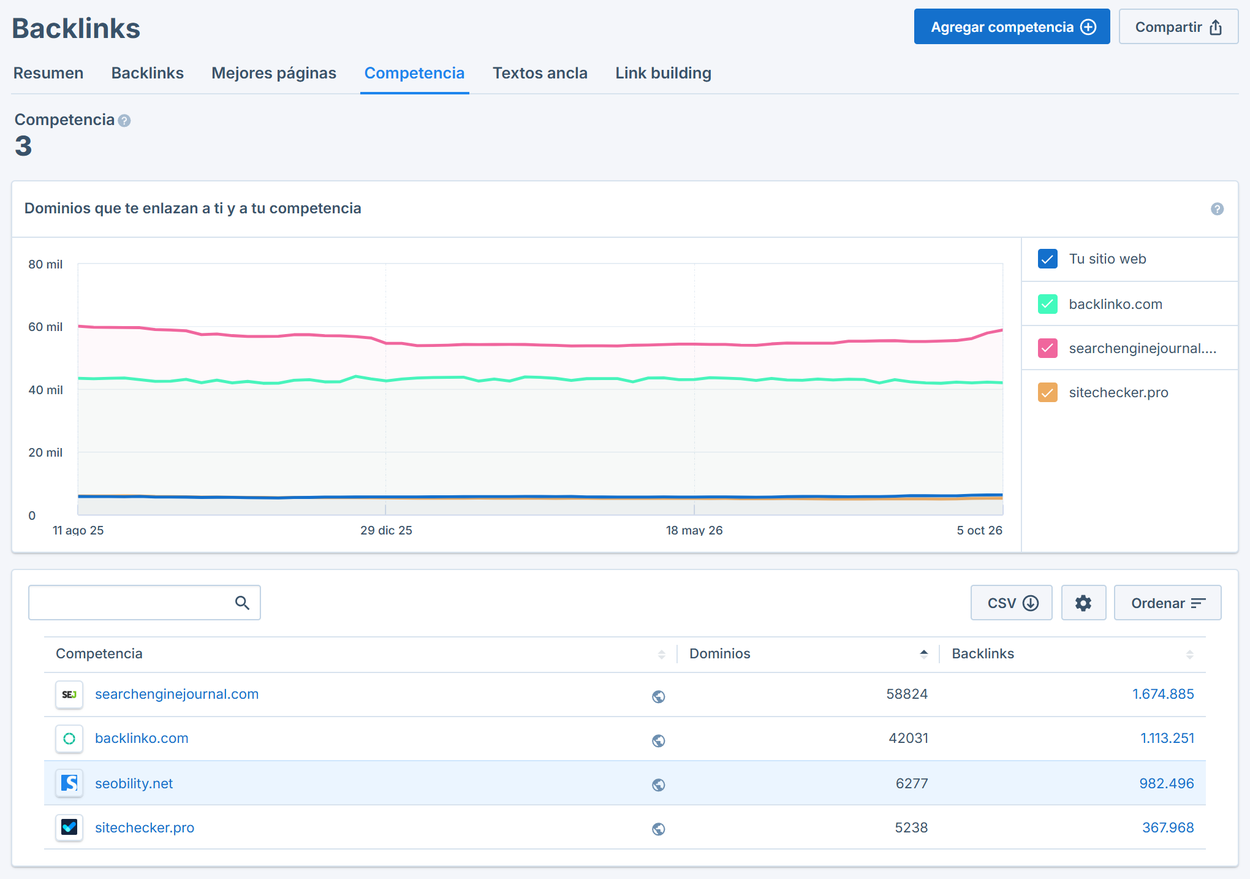1250x879 pixels.
Task: Toggle the sitechecker.pro legend checkbox
Action: pos(1047,393)
